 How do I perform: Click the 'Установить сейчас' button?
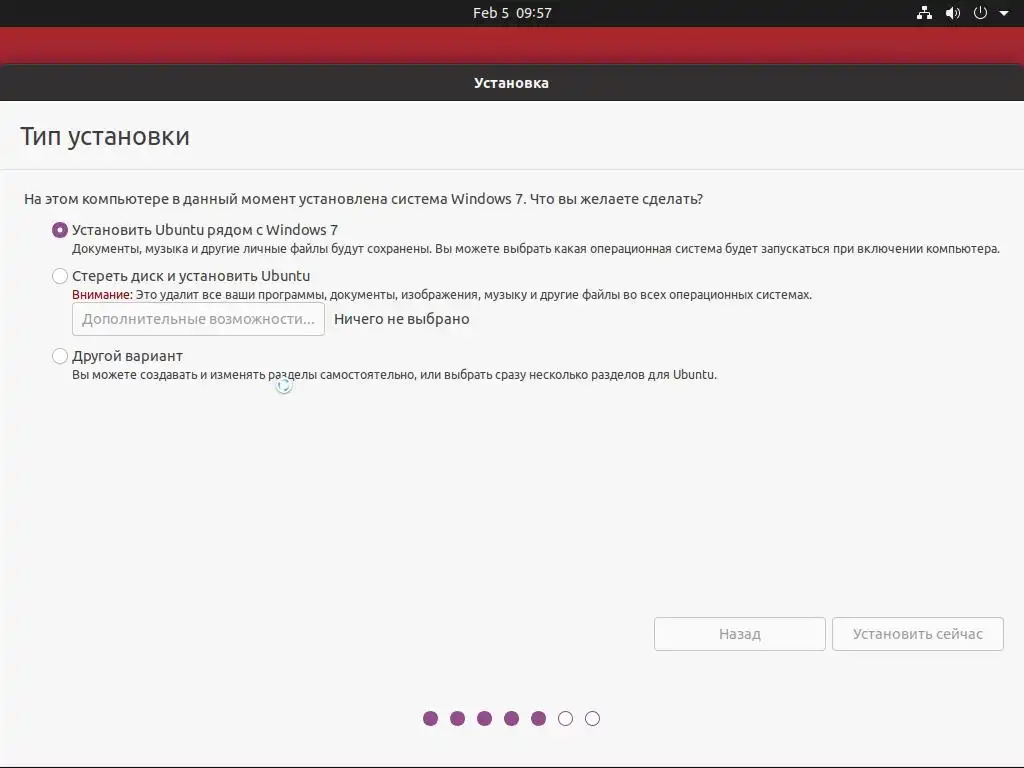coord(918,633)
